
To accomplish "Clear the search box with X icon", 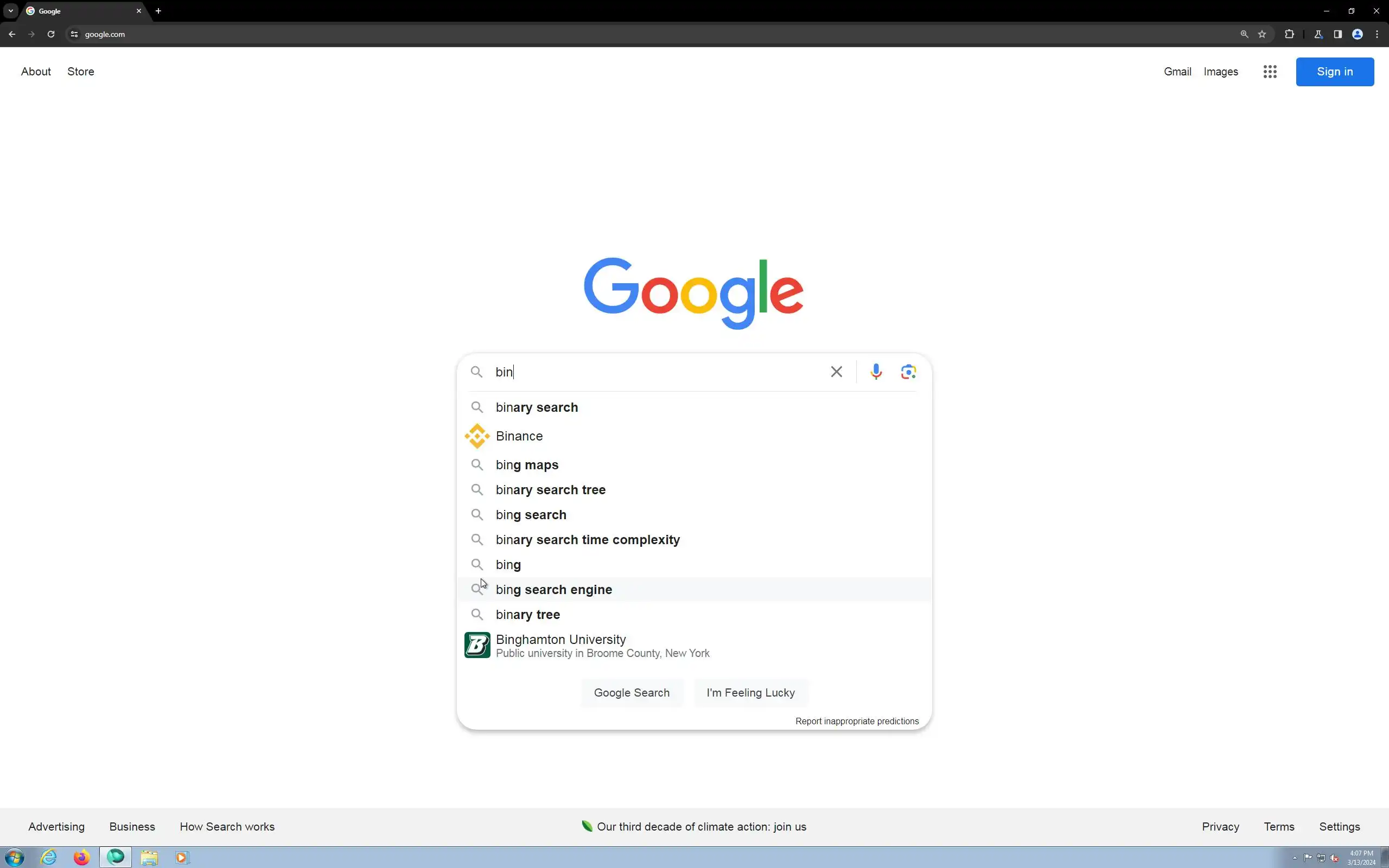I will click(836, 372).
